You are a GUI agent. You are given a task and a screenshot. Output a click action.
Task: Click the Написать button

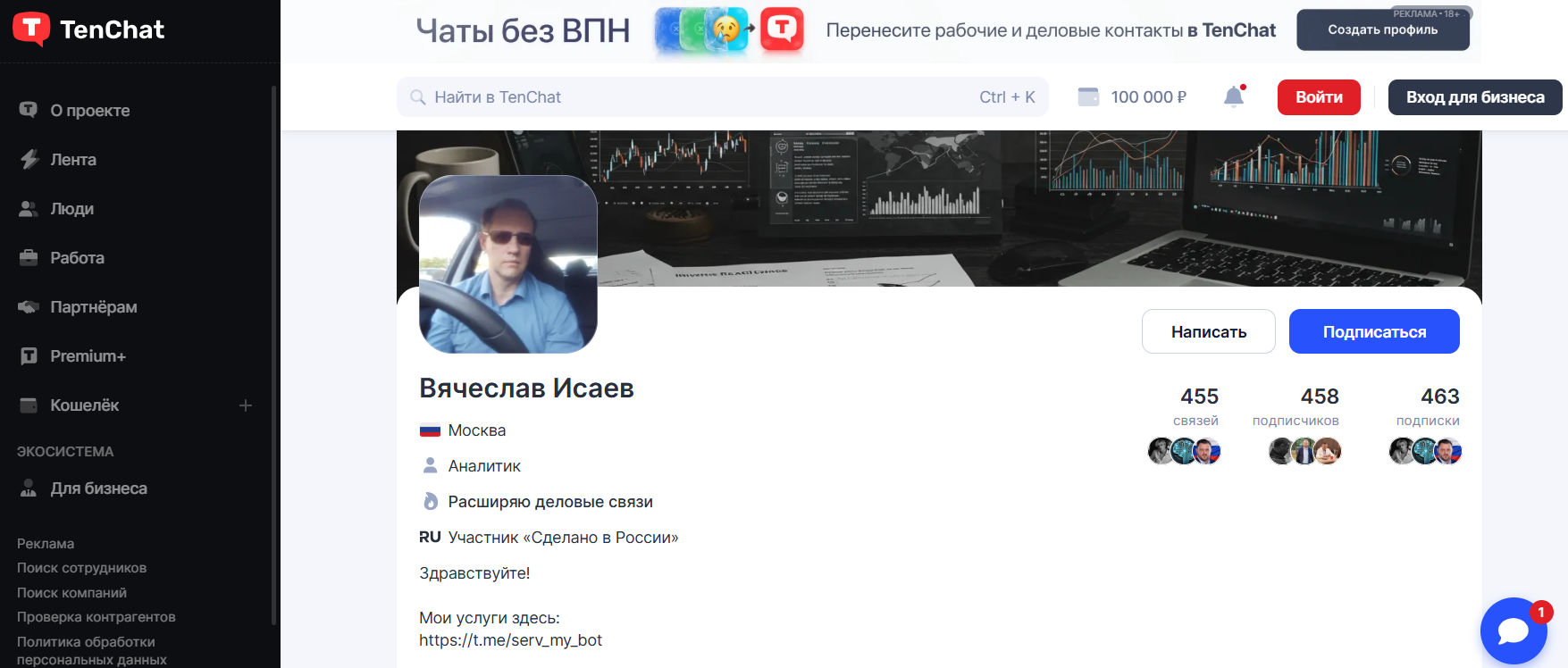click(x=1209, y=331)
